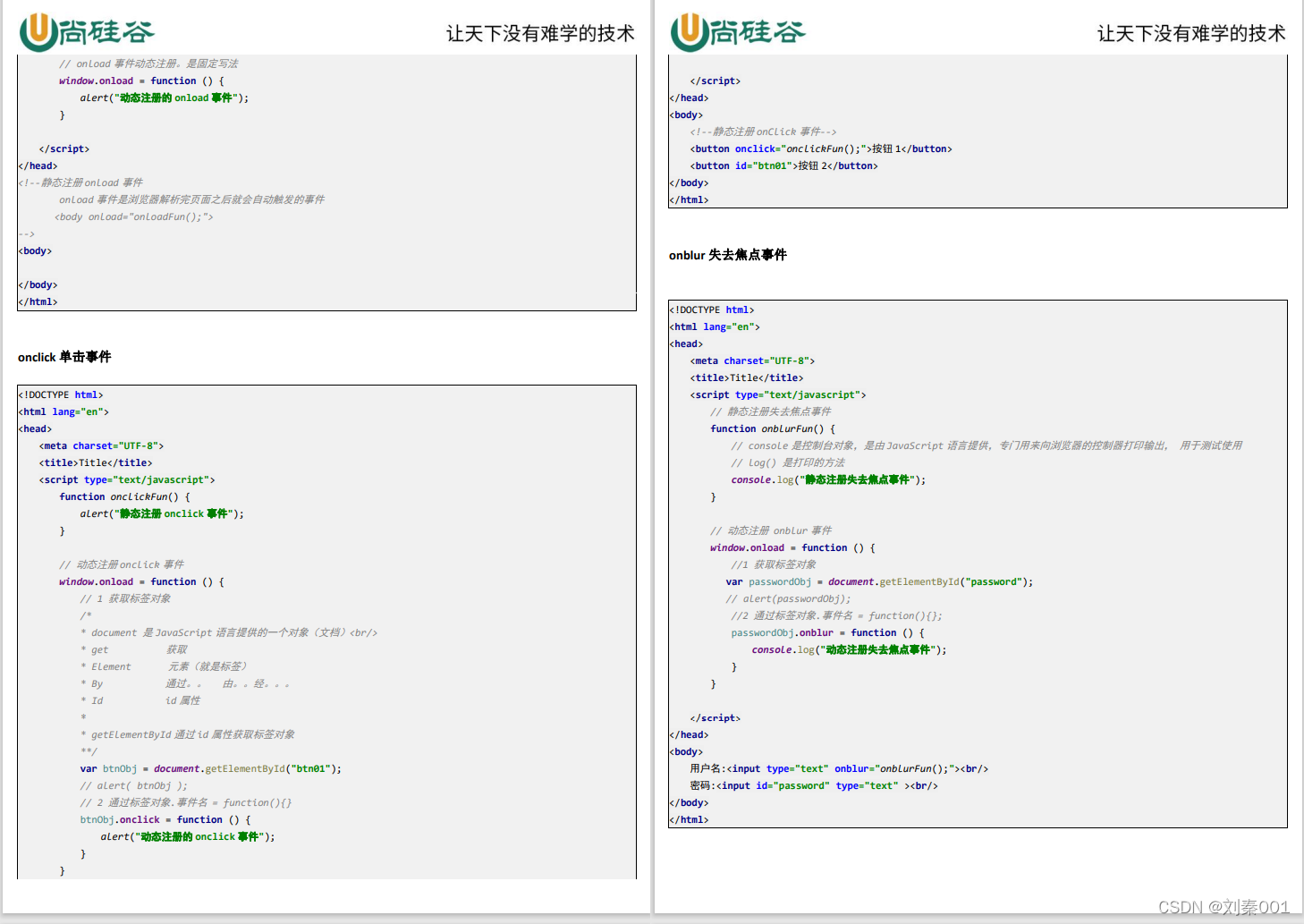Select the comment '// 动态注册 onblur 事件'
Image resolution: width=1304 pixels, height=924 pixels.
[x=771, y=530]
